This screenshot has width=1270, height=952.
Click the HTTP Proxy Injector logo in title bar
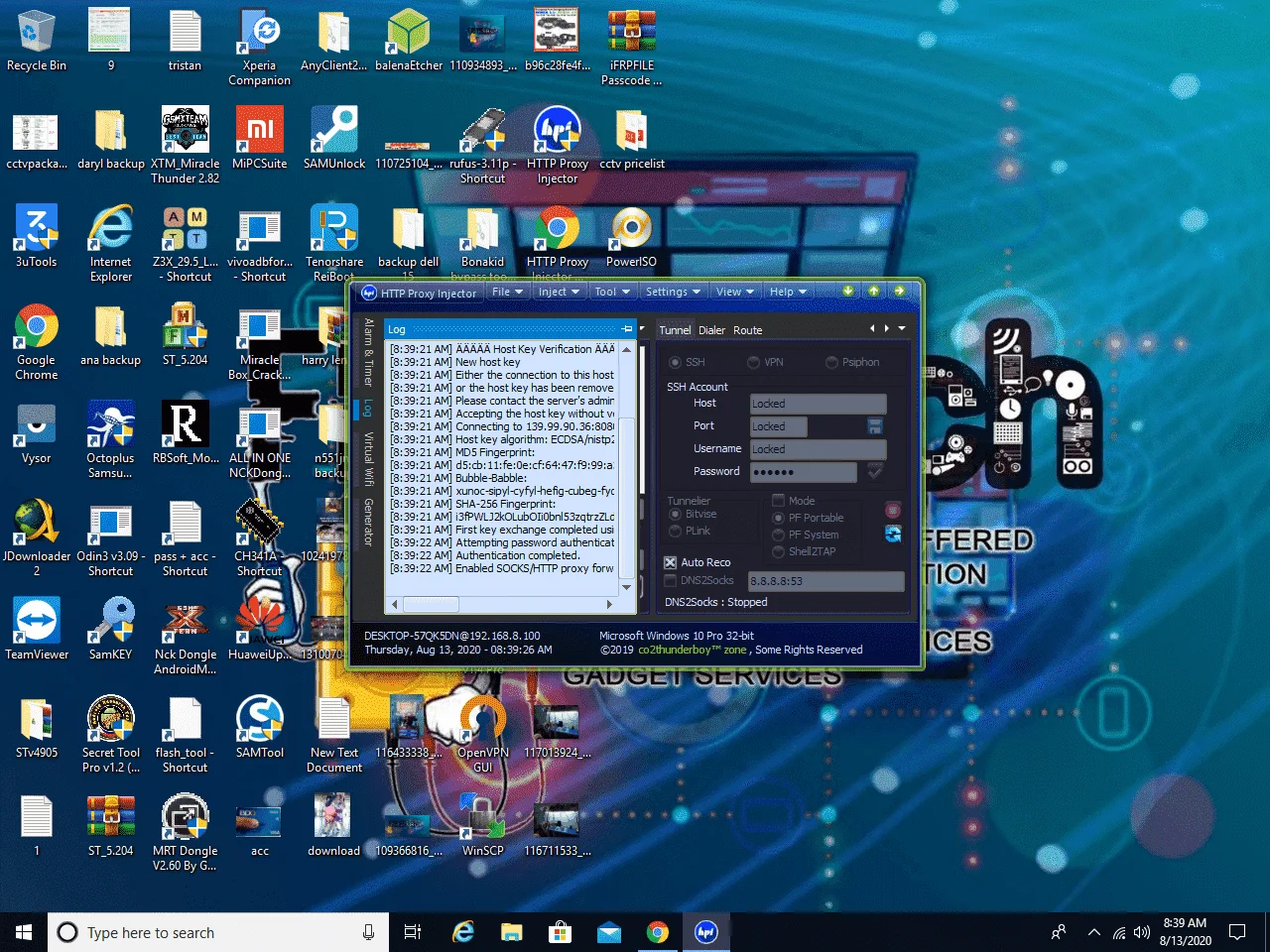coord(369,293)
